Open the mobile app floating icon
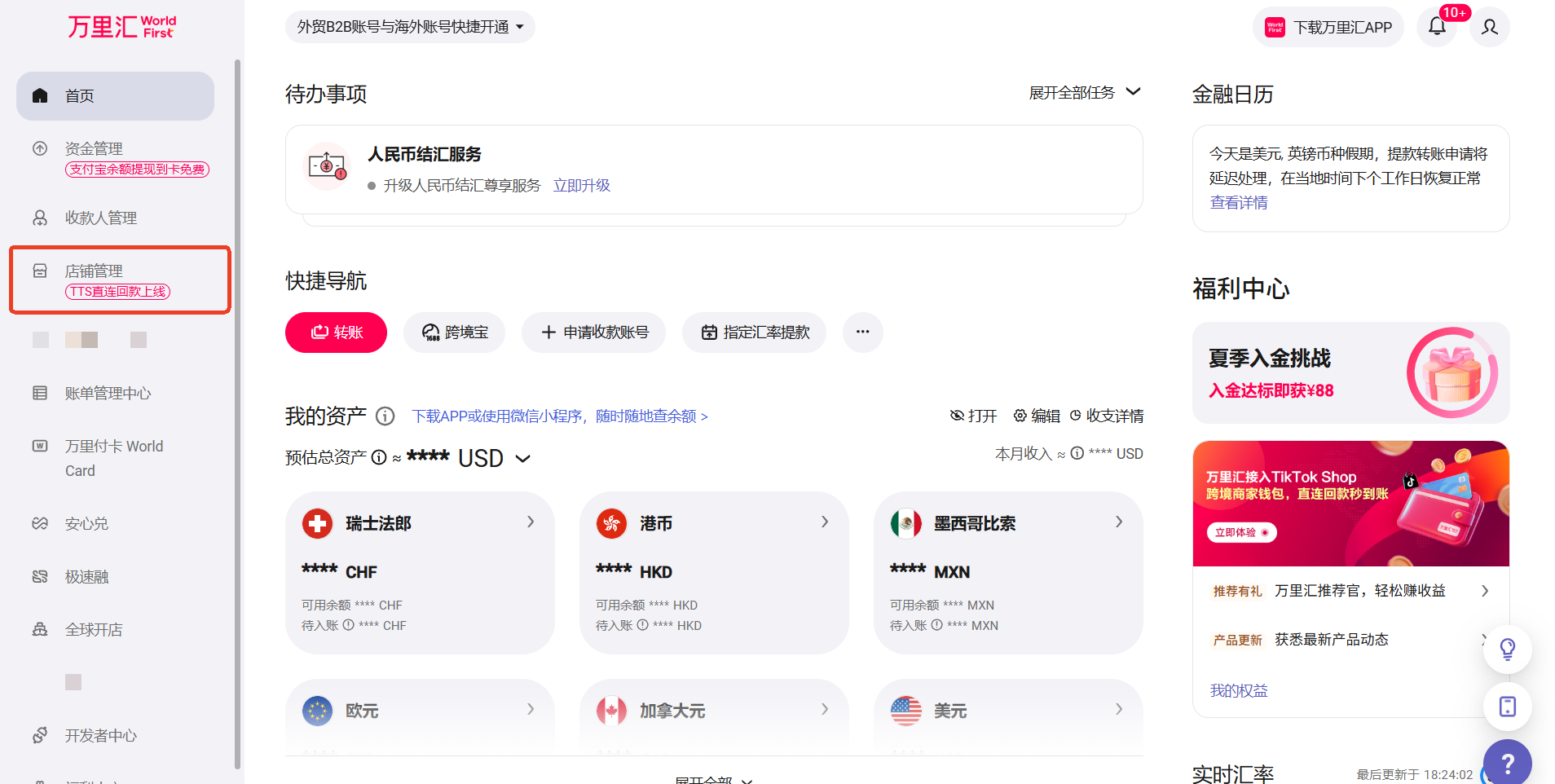 [1507, 707]
